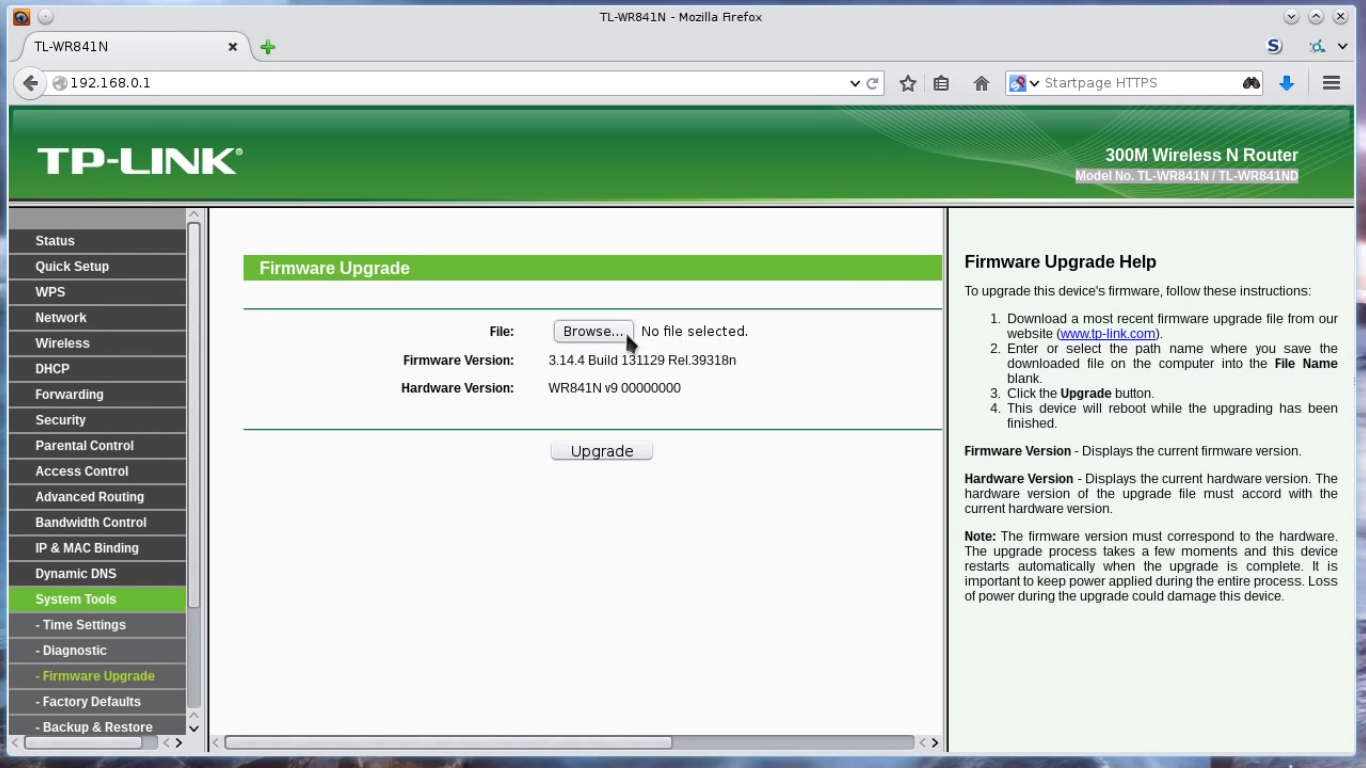
Task: Open Bandwidth Control settings
Action: (97, 523)
